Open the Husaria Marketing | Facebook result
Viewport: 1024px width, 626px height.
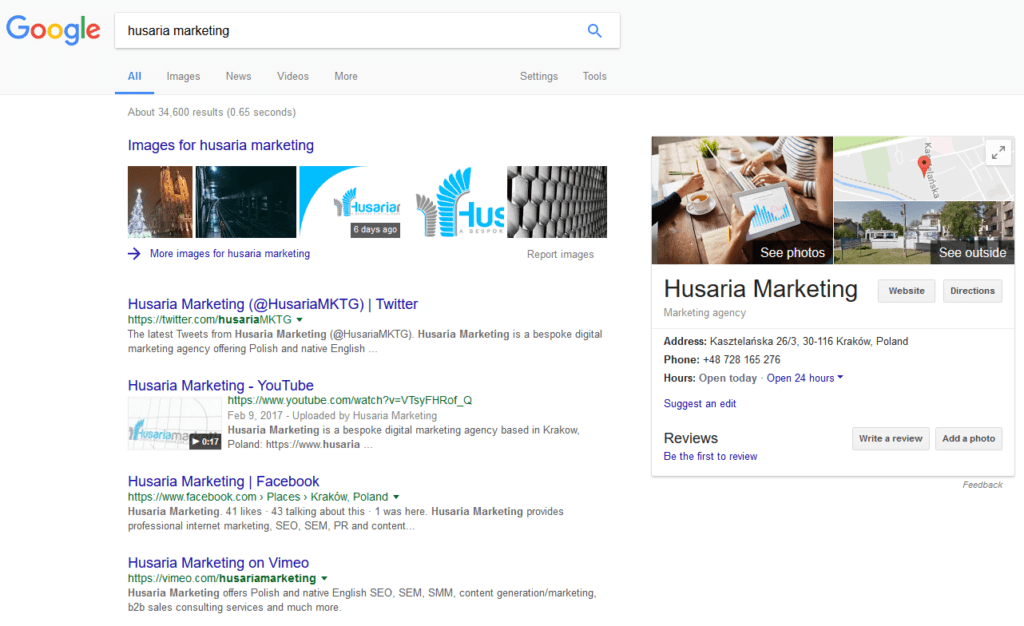point(223,482)
